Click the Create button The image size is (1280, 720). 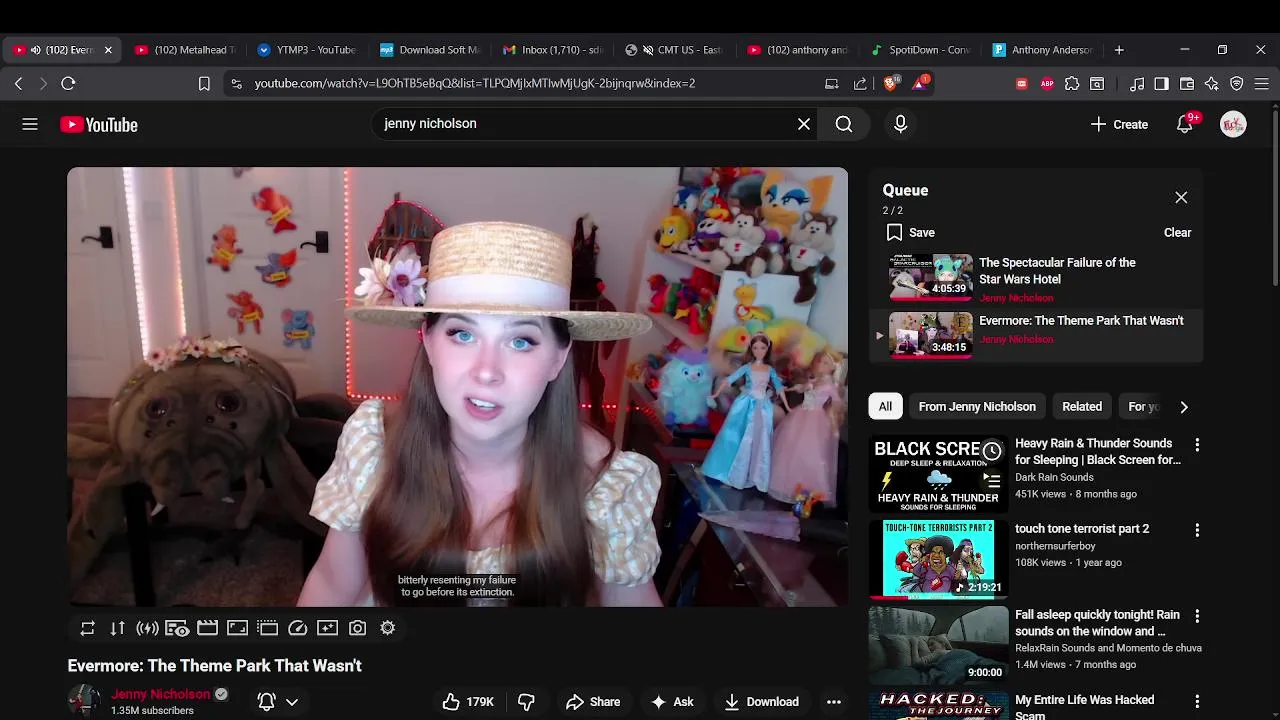click(1119, 124)
